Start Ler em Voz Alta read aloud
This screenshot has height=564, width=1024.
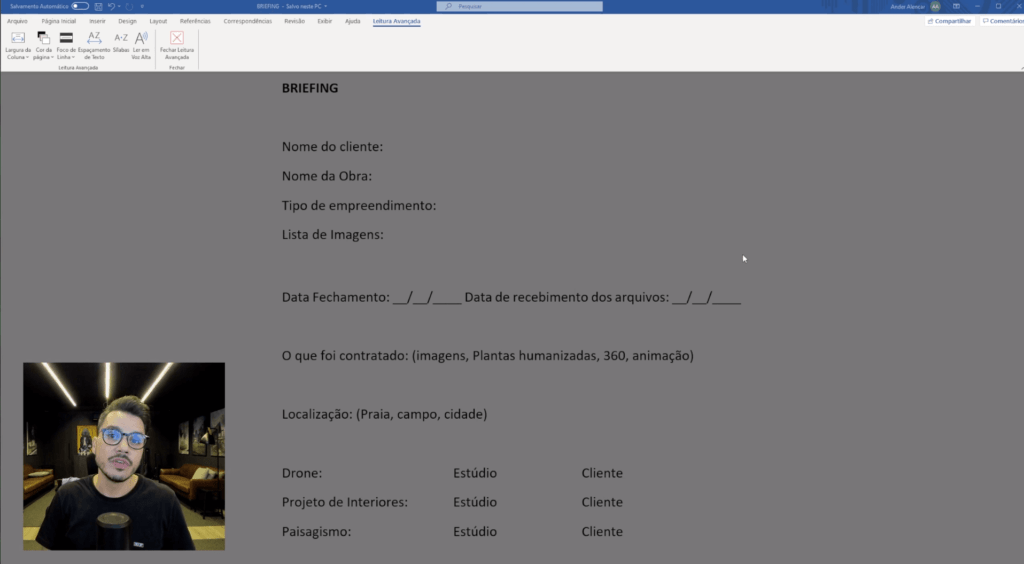(x=141, y=44)
